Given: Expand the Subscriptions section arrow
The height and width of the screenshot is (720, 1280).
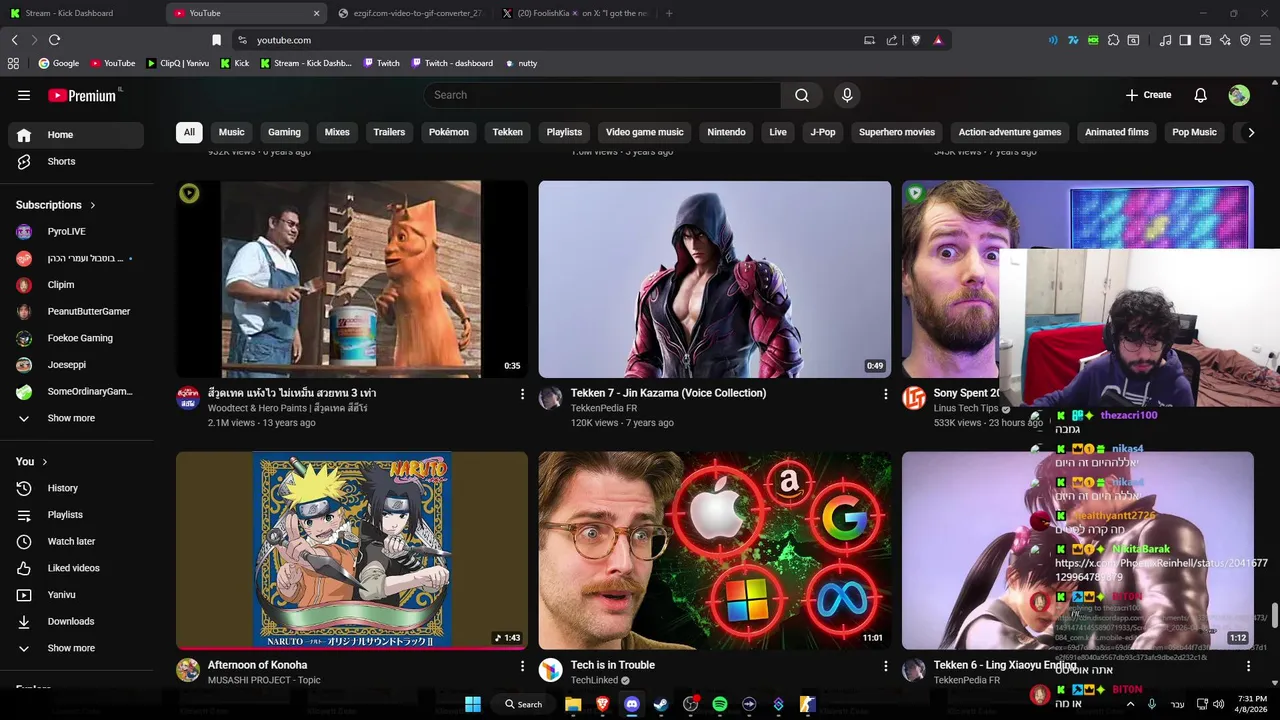Looking at the screenshot, I should (x=93, y=205).
